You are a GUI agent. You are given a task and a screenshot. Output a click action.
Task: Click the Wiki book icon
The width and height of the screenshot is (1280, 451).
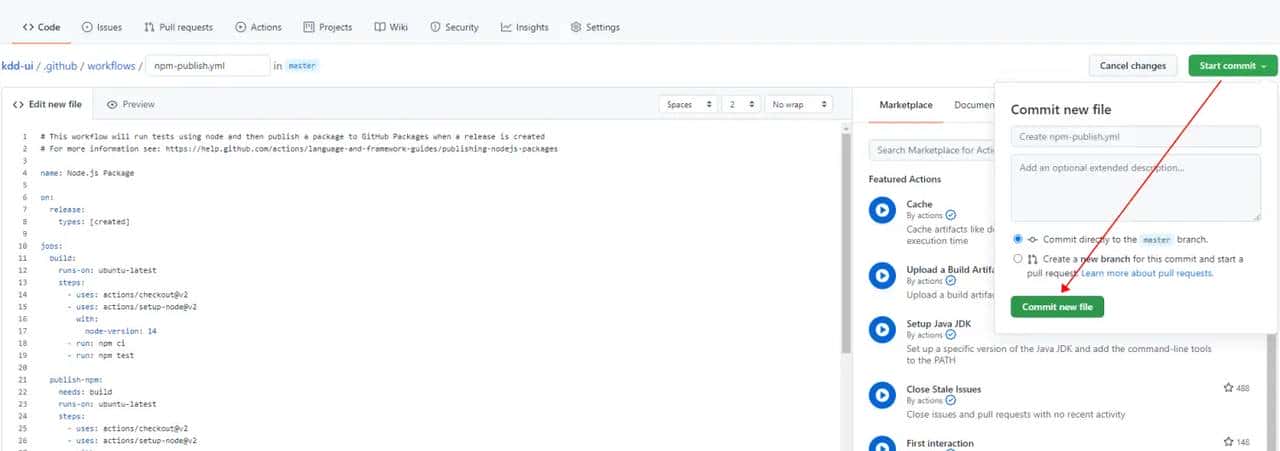pos(380,27)
